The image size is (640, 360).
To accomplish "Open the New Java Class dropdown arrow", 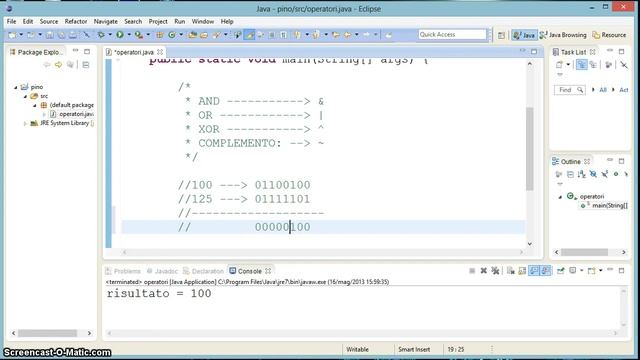I will pos(181,35).
